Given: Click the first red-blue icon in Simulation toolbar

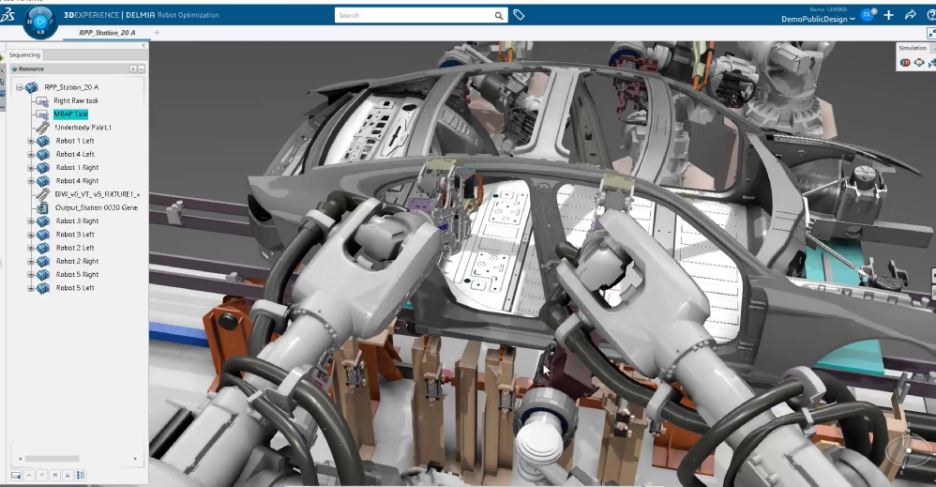Looking at the screenshot, I should coord(905,62).
